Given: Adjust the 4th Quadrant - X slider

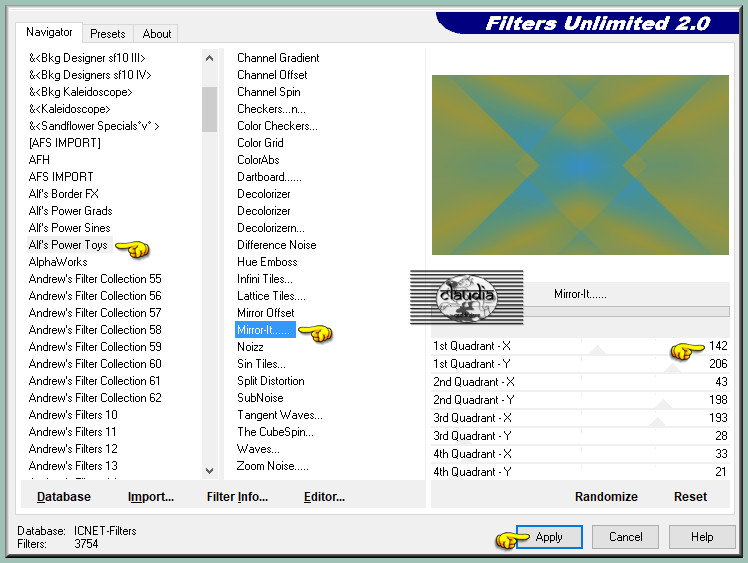Looking at the screenshot, I should 580,454.
